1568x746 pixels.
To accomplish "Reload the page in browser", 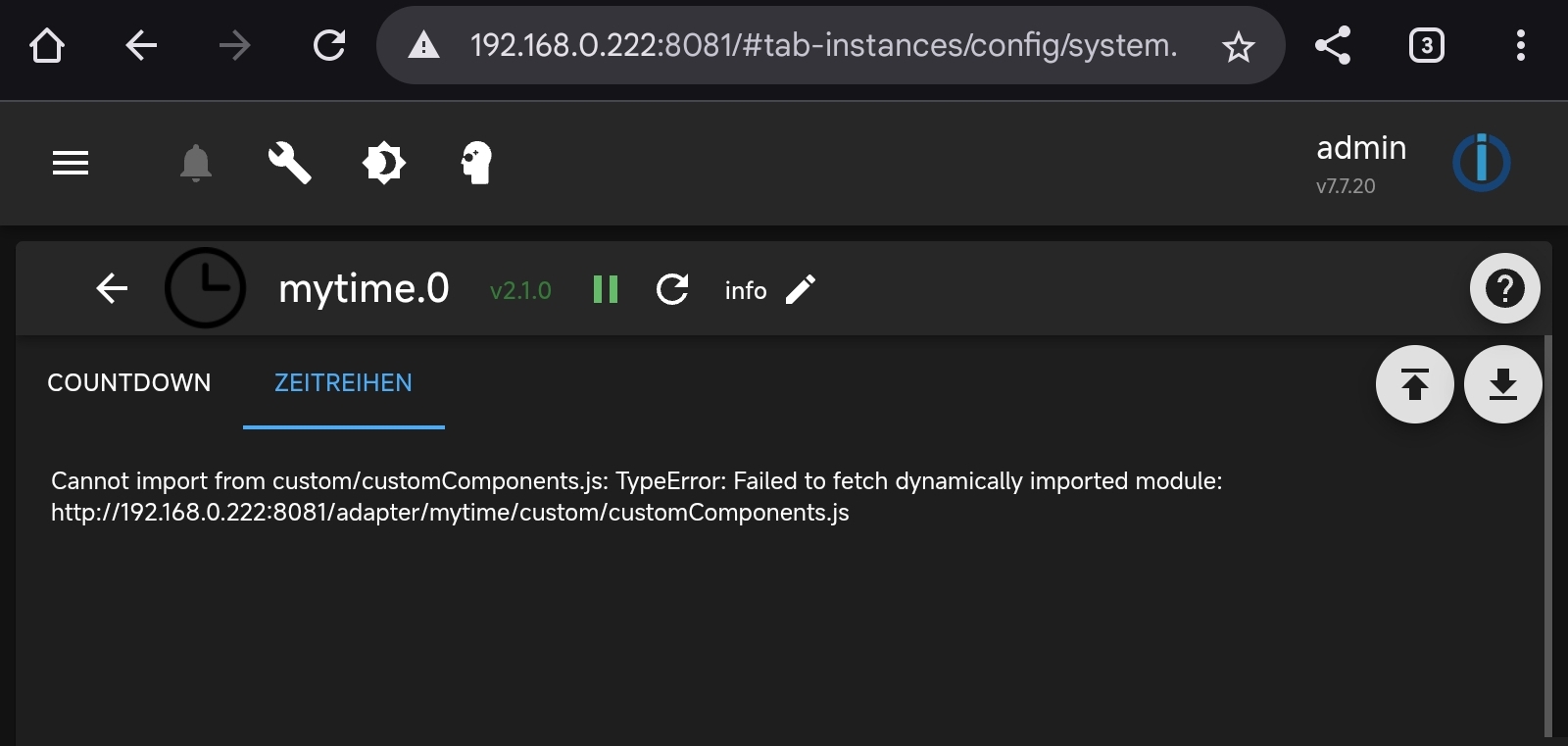I will (x=329, y=45).
